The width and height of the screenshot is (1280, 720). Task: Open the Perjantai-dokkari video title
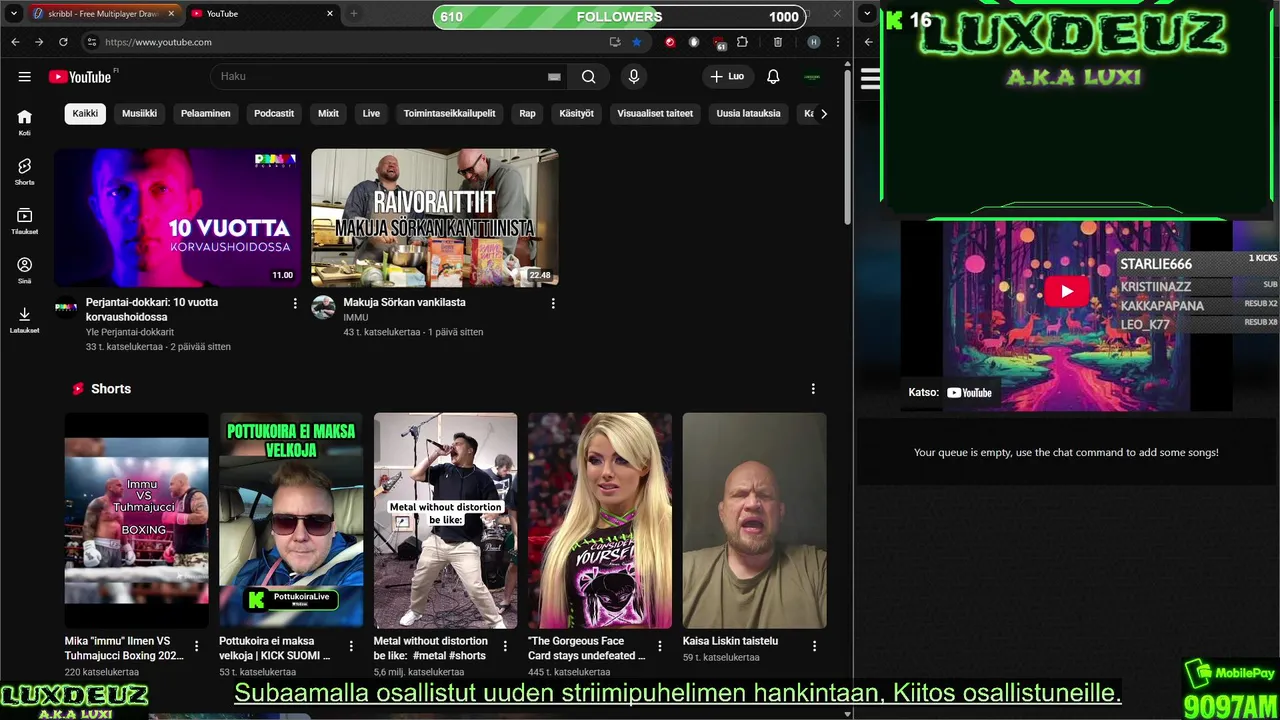tap(152, 309)
